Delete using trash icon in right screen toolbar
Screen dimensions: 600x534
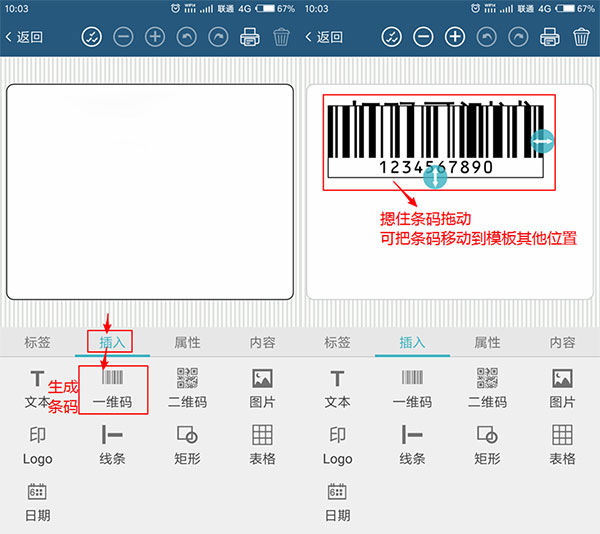(582, 37)
